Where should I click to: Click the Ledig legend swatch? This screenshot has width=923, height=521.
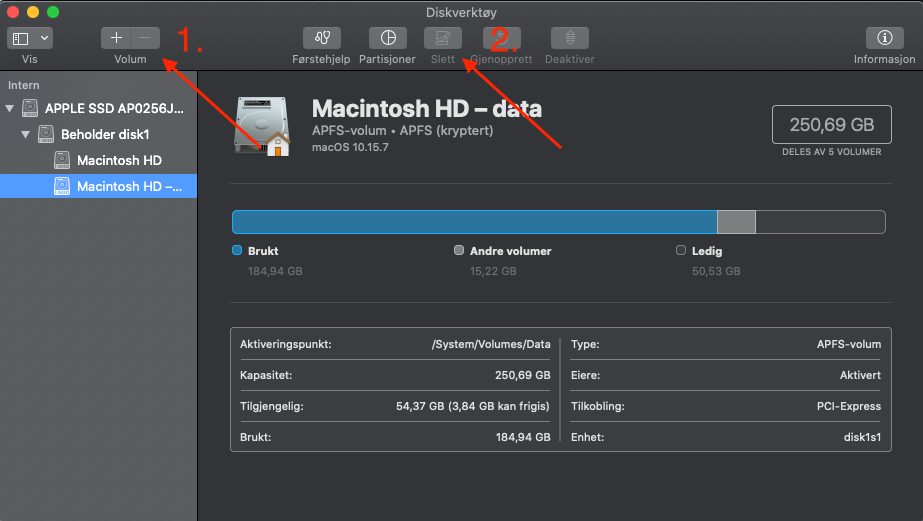click(x=681, y=250)
